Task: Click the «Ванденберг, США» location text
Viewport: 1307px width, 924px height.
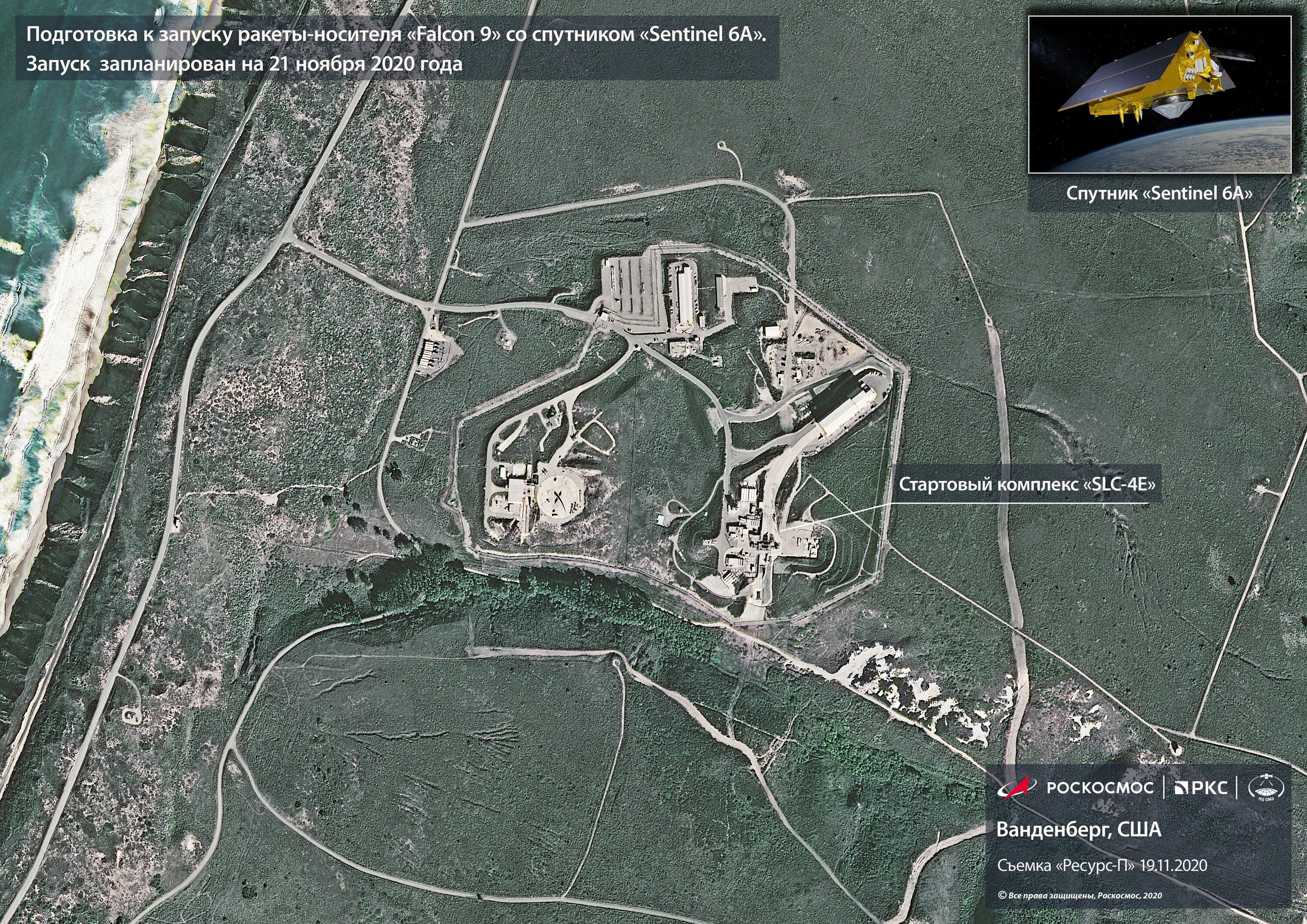Action: [1079, 829]
